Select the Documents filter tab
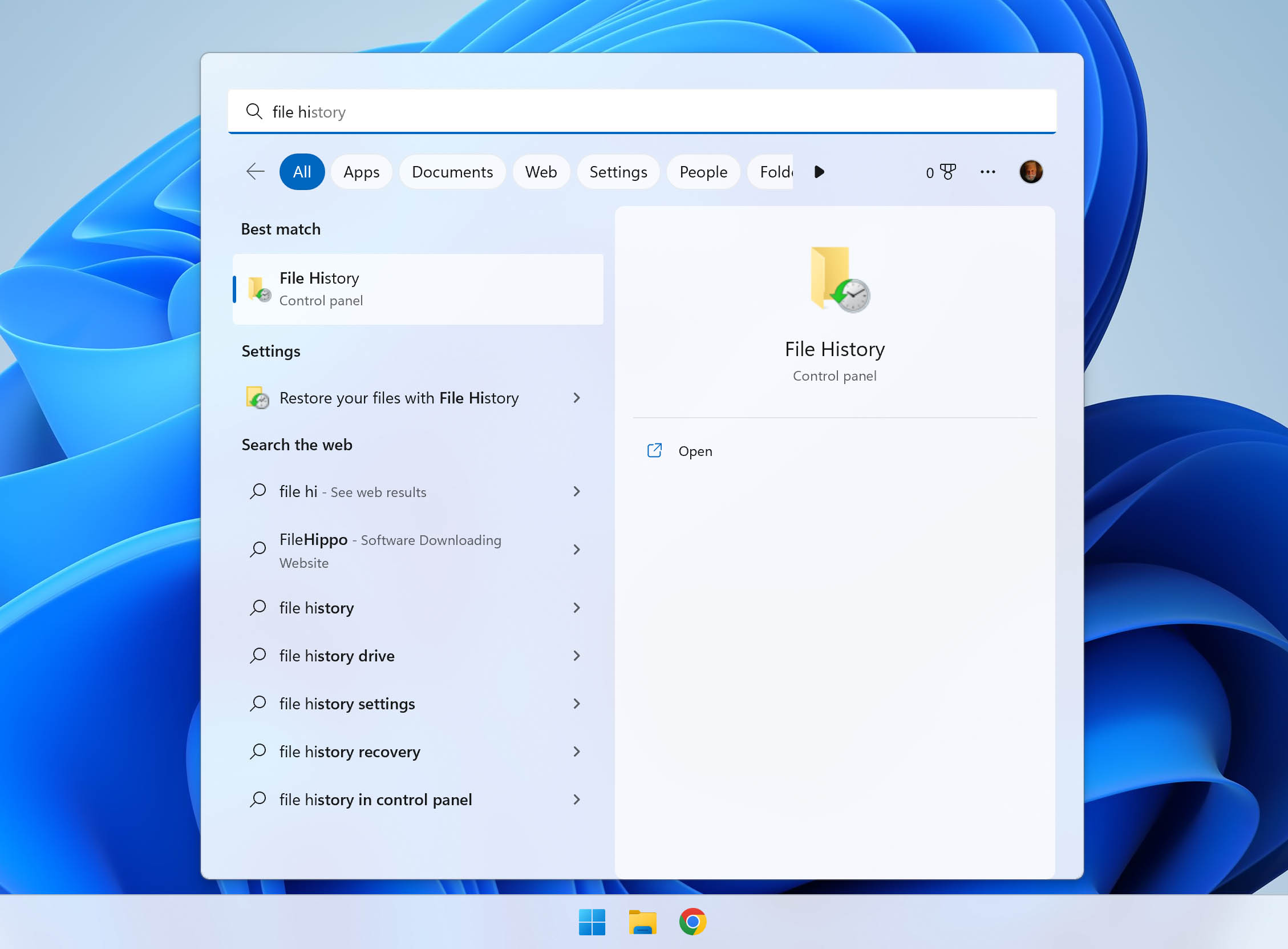1288x949 pixels. (452, 172)
